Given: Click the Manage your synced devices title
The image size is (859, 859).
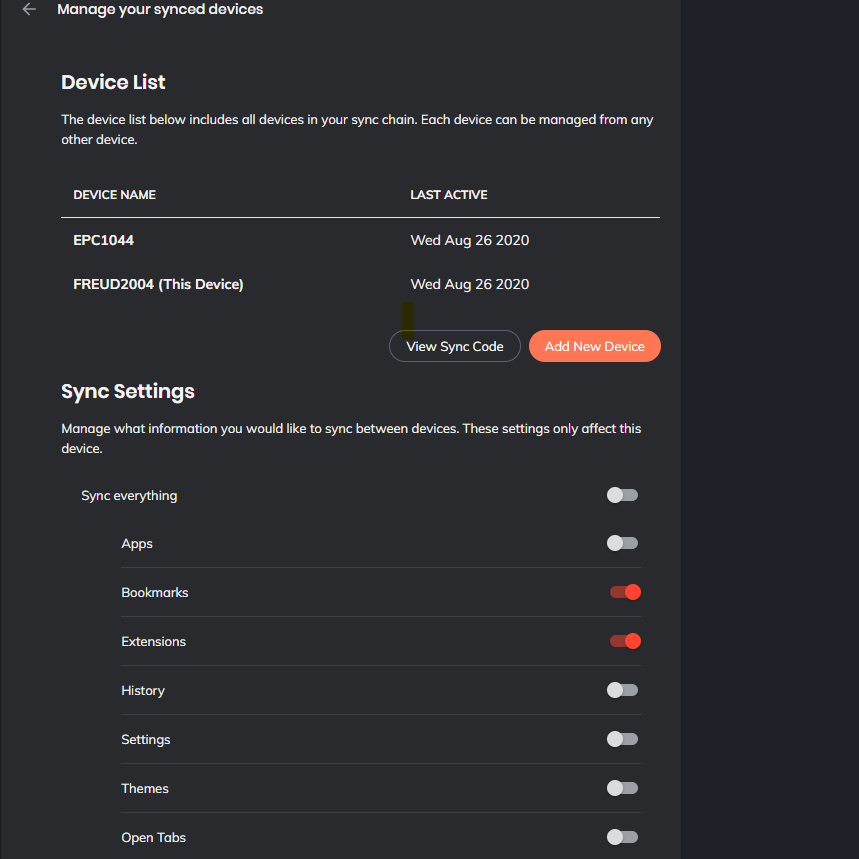Looking at the screenshot, I should 160,10.
